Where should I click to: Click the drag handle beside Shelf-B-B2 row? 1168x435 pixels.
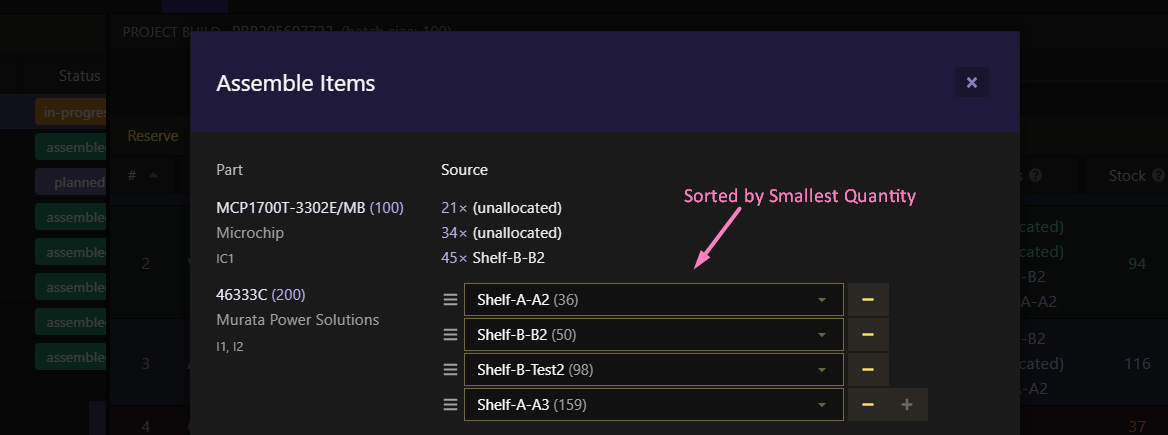[450, 334]
